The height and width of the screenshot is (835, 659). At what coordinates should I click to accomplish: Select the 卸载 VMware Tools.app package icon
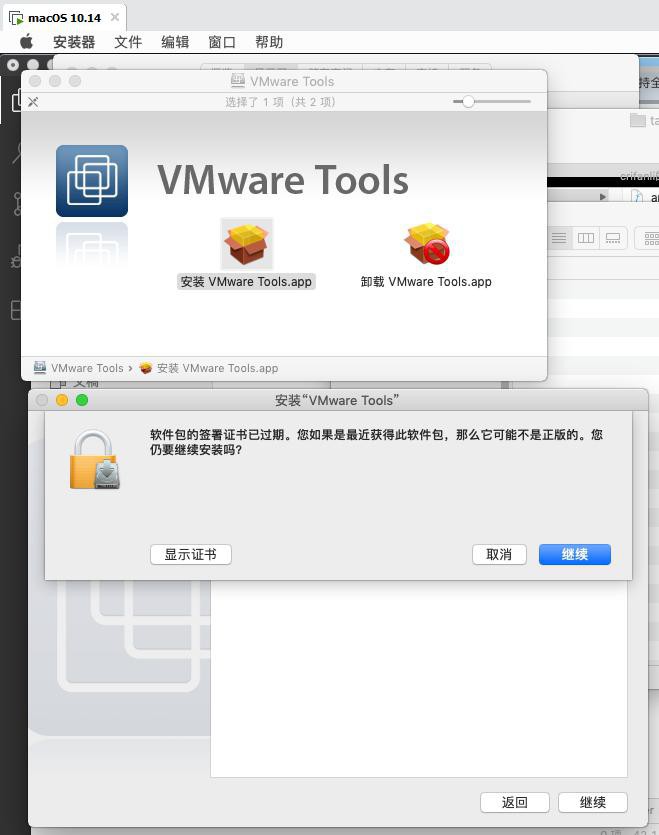coord(426,244)
